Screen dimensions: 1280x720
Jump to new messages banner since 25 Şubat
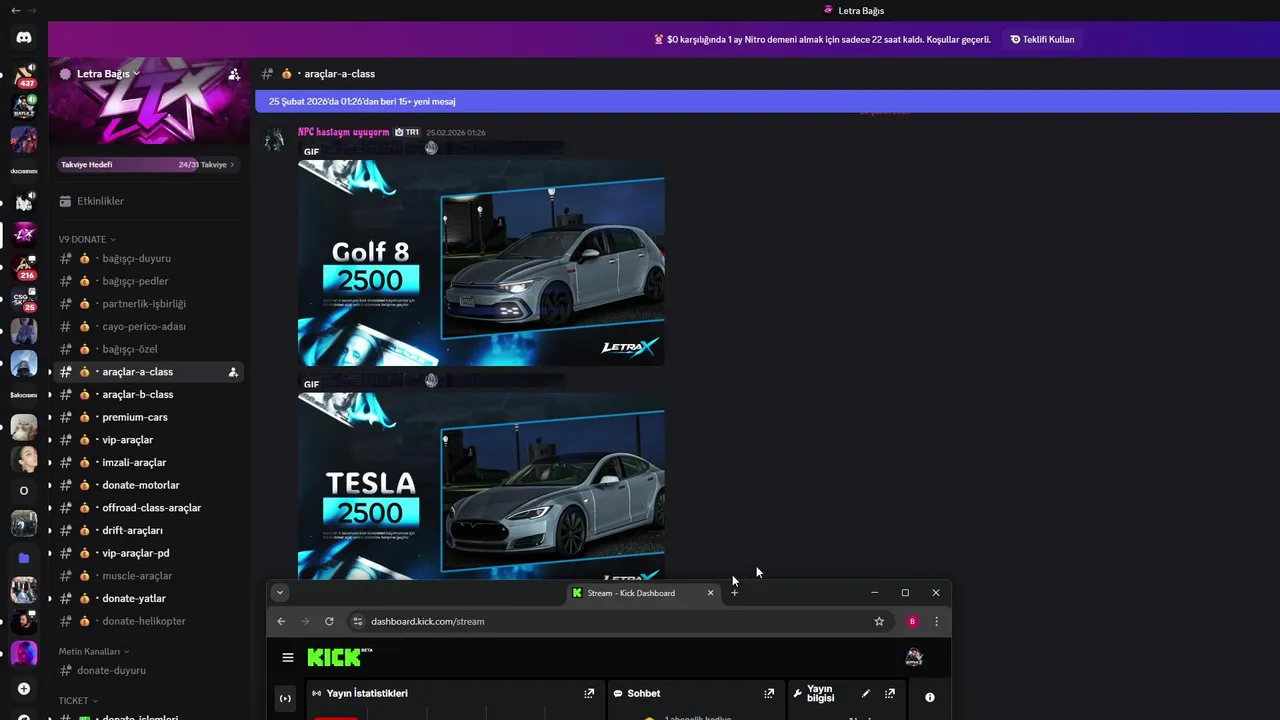[x=767, y=101]
